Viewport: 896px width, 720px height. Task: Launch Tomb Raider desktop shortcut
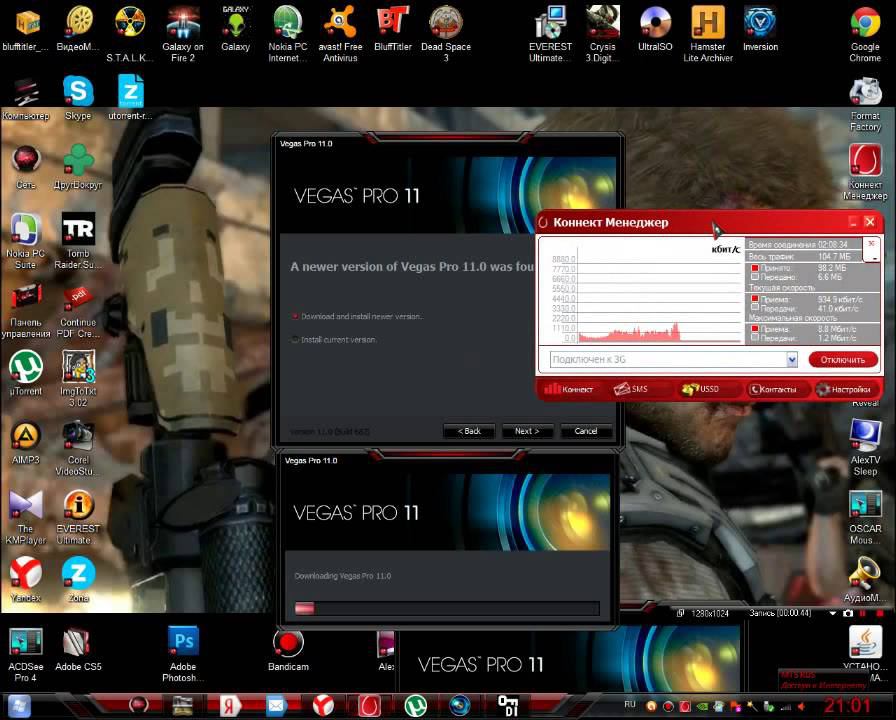point(78,241)
